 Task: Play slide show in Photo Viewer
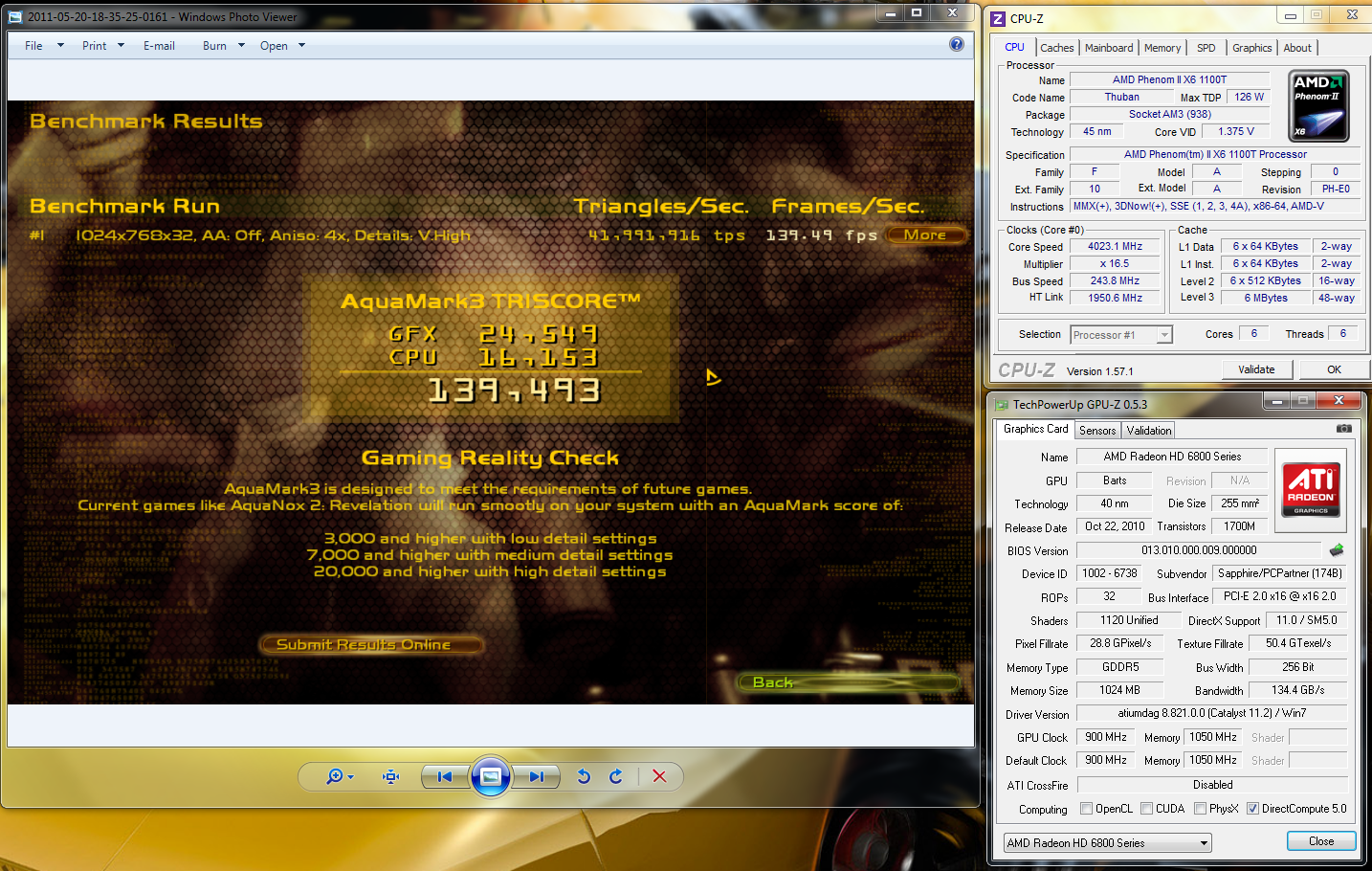tap(490, 776)
